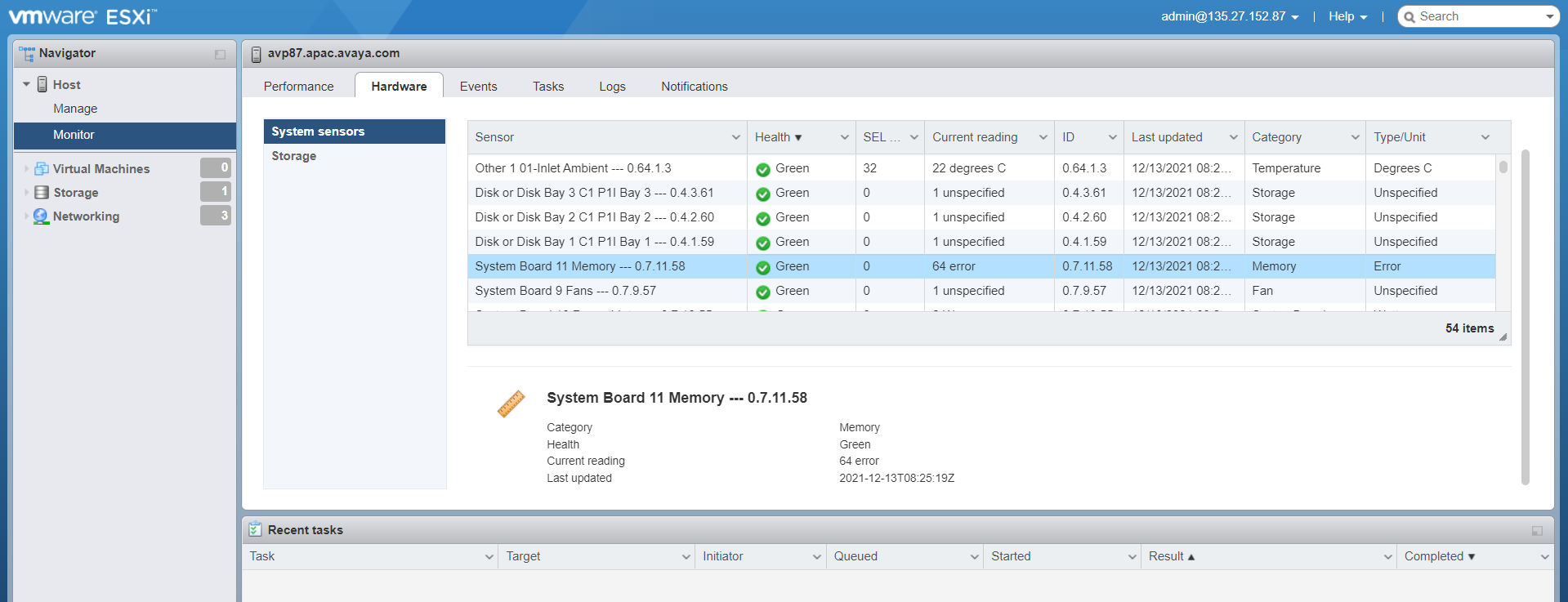Expand the Virtual Machines tree node
This screenshot has width=1568, height=602.
click(26, 168)
